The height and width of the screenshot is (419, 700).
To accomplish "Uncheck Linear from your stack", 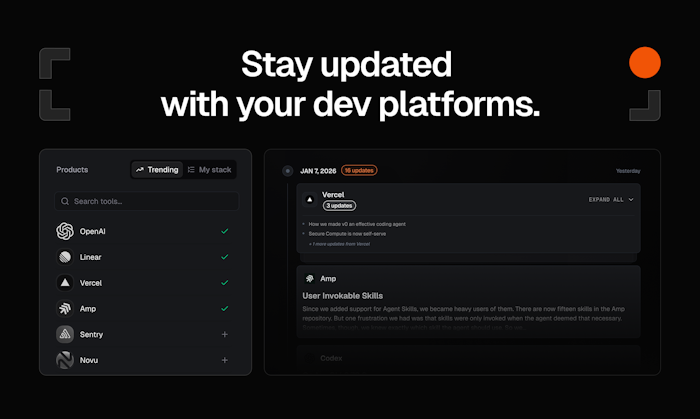I will click(x=225, y=257).
